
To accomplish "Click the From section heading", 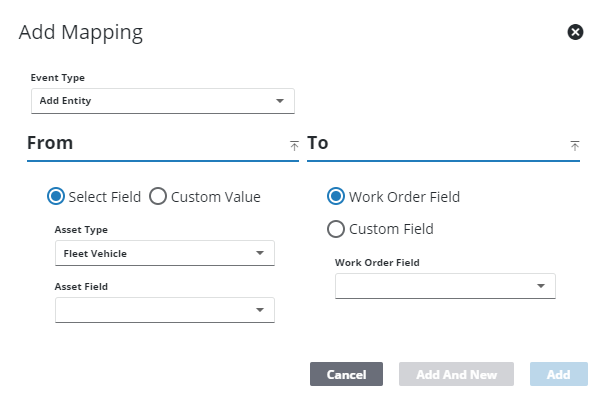I will (50, 143).
